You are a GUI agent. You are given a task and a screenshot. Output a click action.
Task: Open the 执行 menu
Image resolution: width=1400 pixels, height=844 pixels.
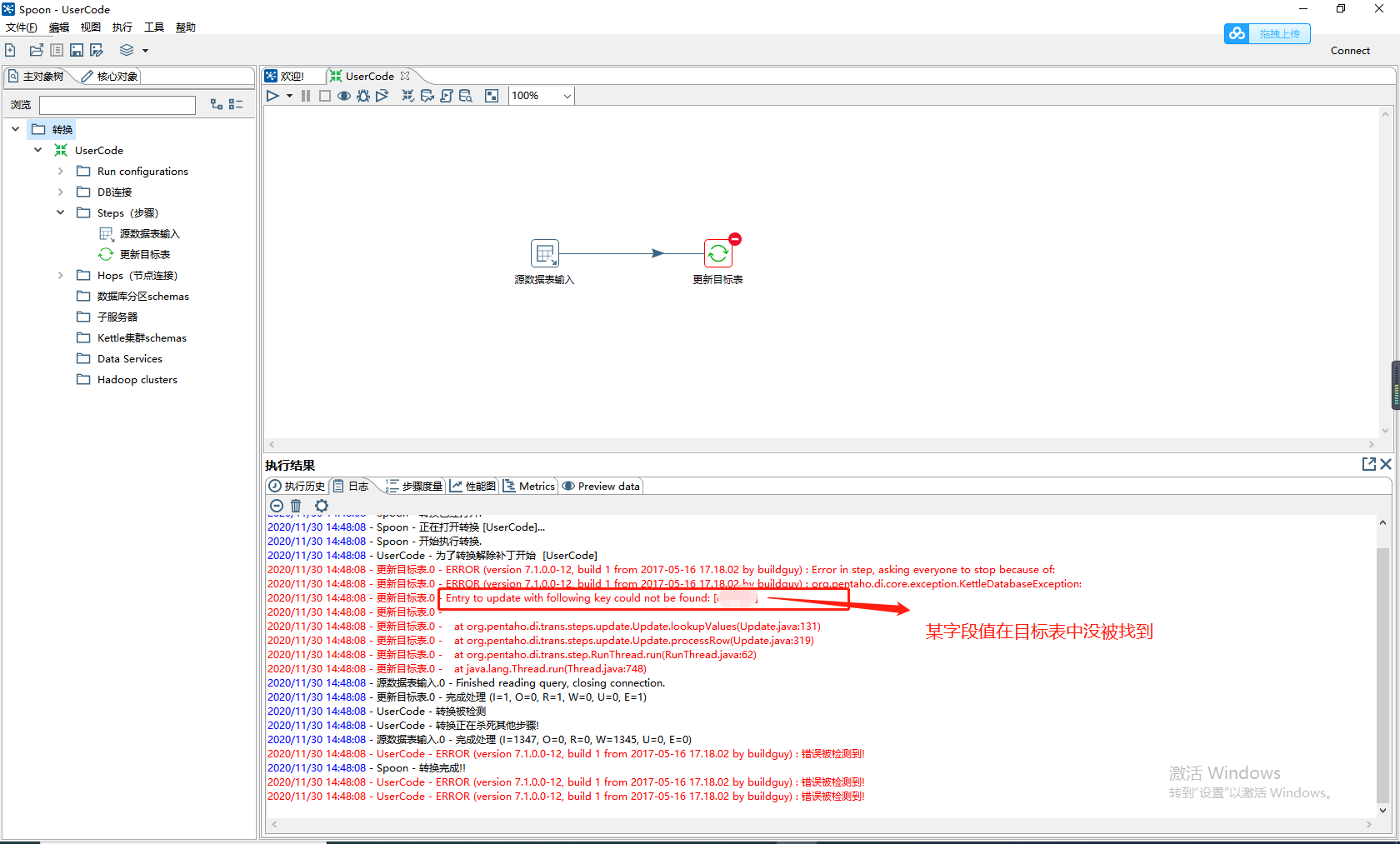122,27
